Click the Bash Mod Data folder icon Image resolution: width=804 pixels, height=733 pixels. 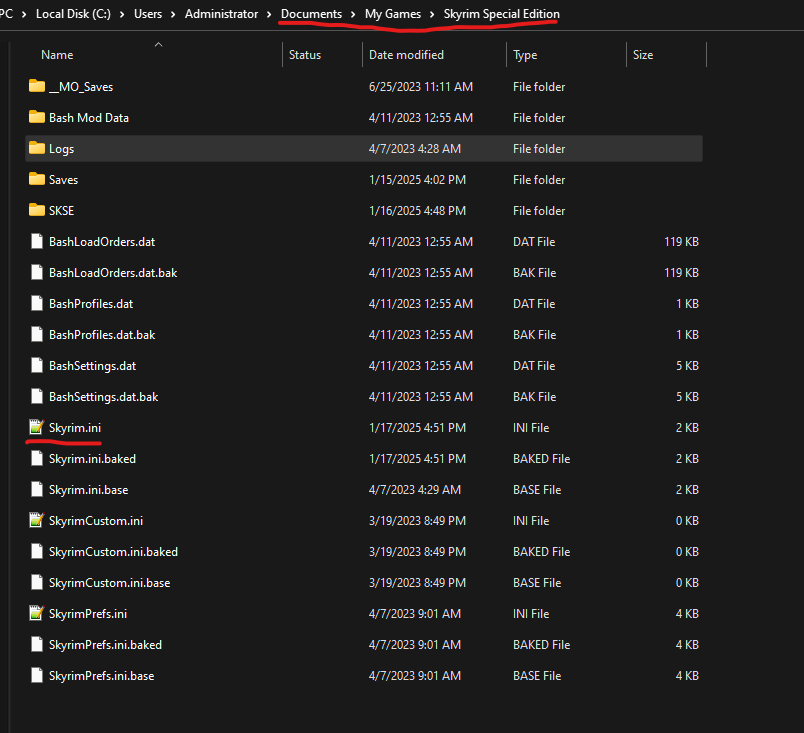pos(37,117)
